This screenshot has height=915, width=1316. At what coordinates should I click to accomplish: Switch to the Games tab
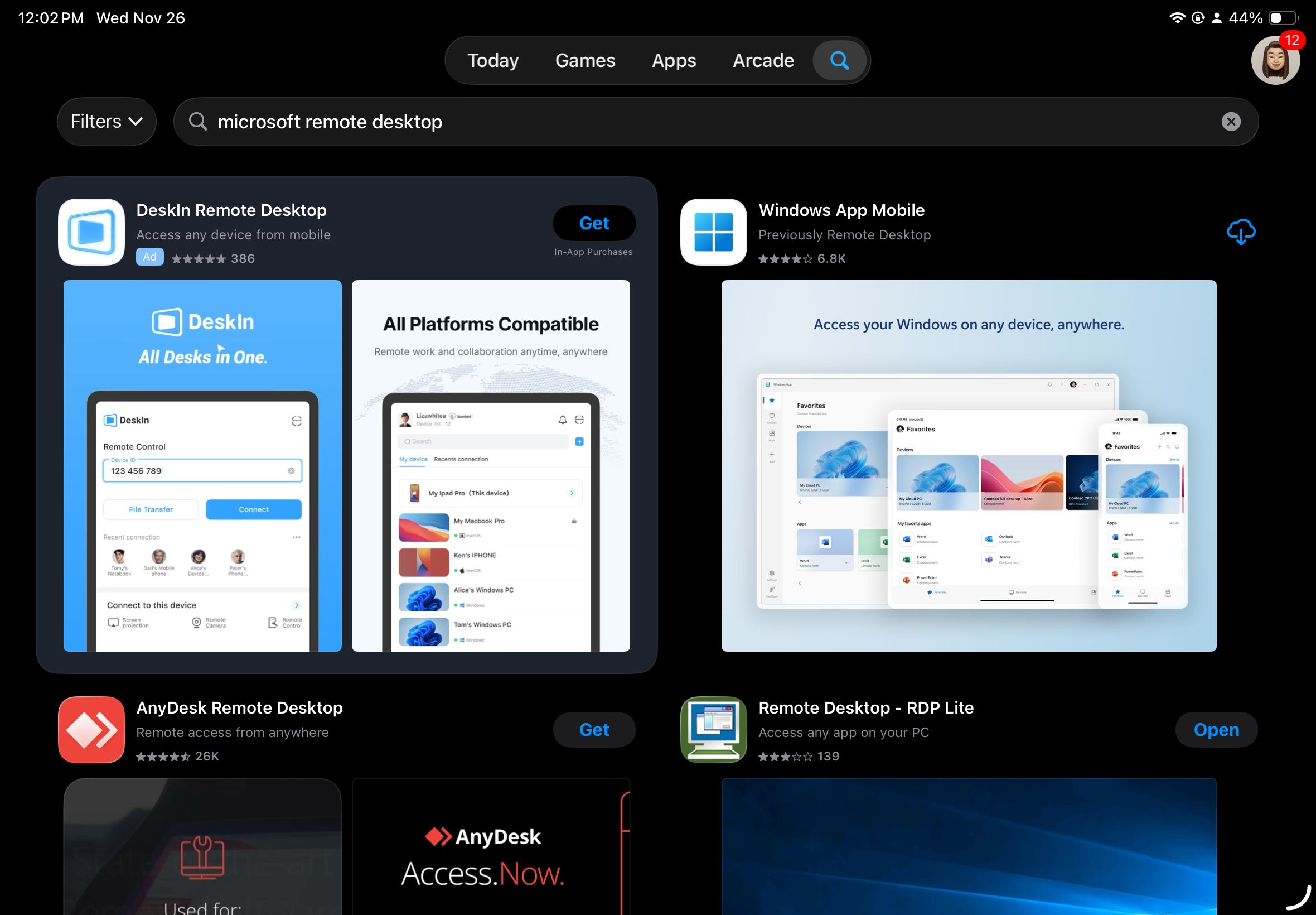point(585,60)
